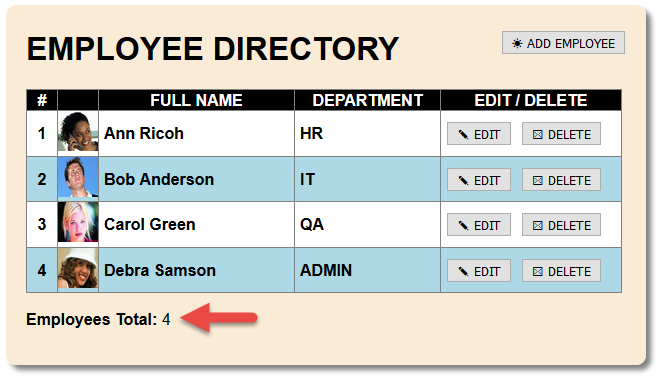Image resolution: width=664 pixels, height=385 pixels.
Task: Click pencil icon in Ann Ricoh's row
Action: [x=463, y=135]
